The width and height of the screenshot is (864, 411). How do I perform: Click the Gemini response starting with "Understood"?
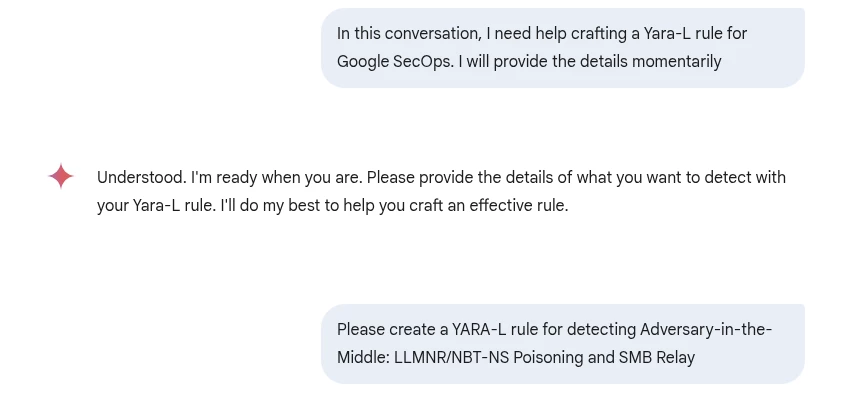click(441, 192)
